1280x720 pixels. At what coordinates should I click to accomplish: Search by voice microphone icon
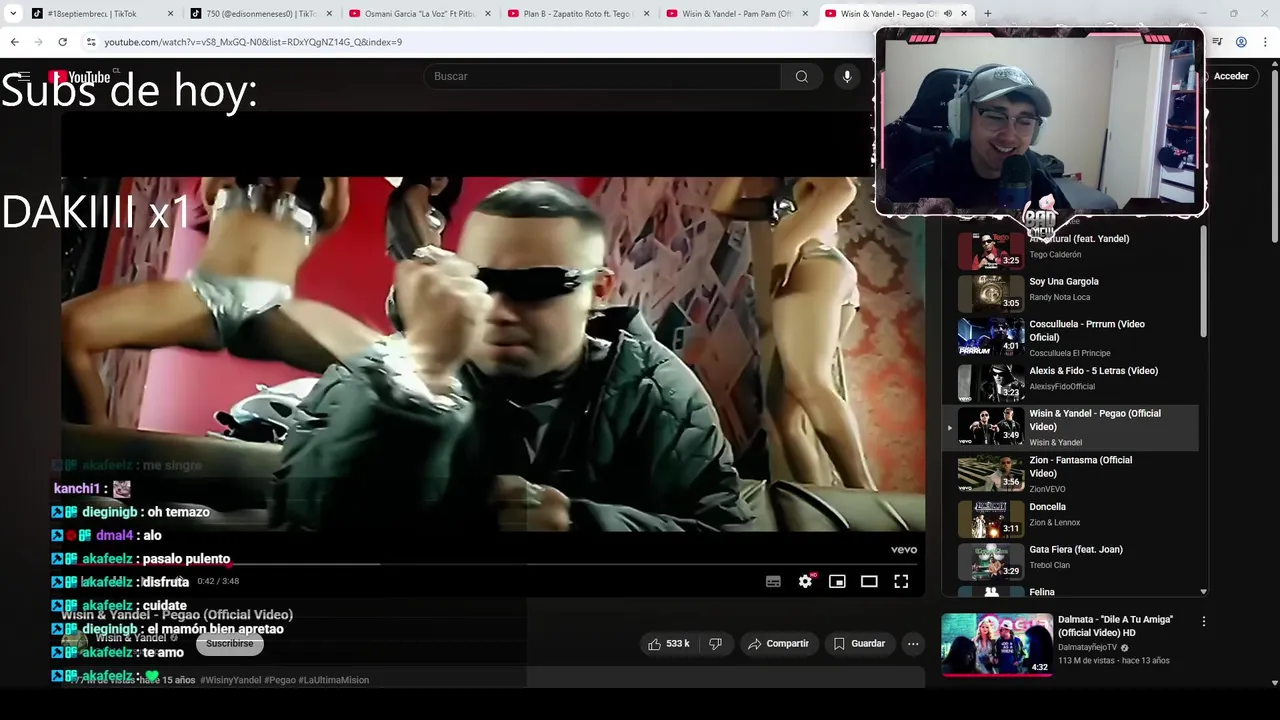point(847,76)
